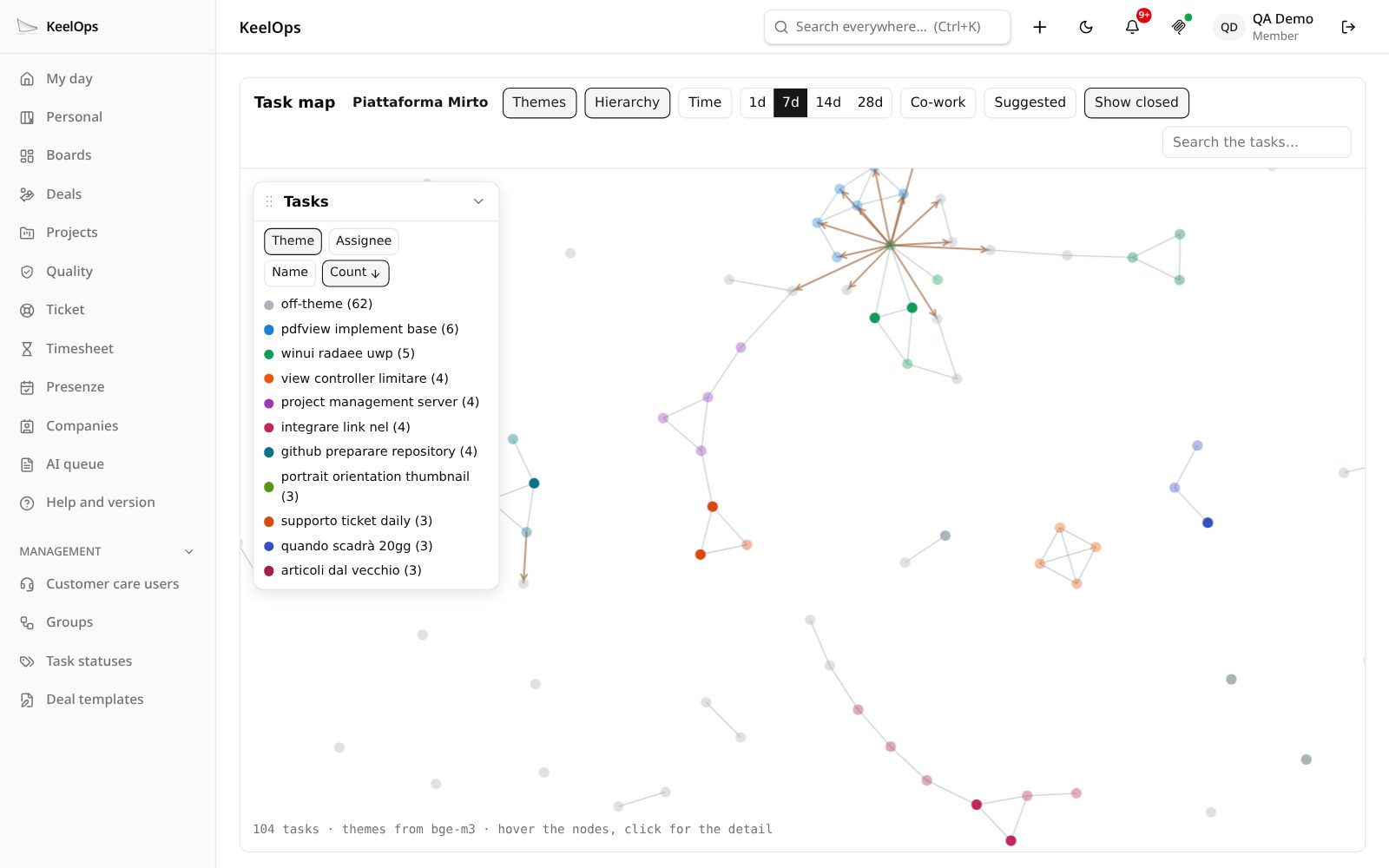Image resolution: width=1389 pixels, height=868 pixels.
Task: Collapse the Tasks panel chevron
Action: click(478, 201)
